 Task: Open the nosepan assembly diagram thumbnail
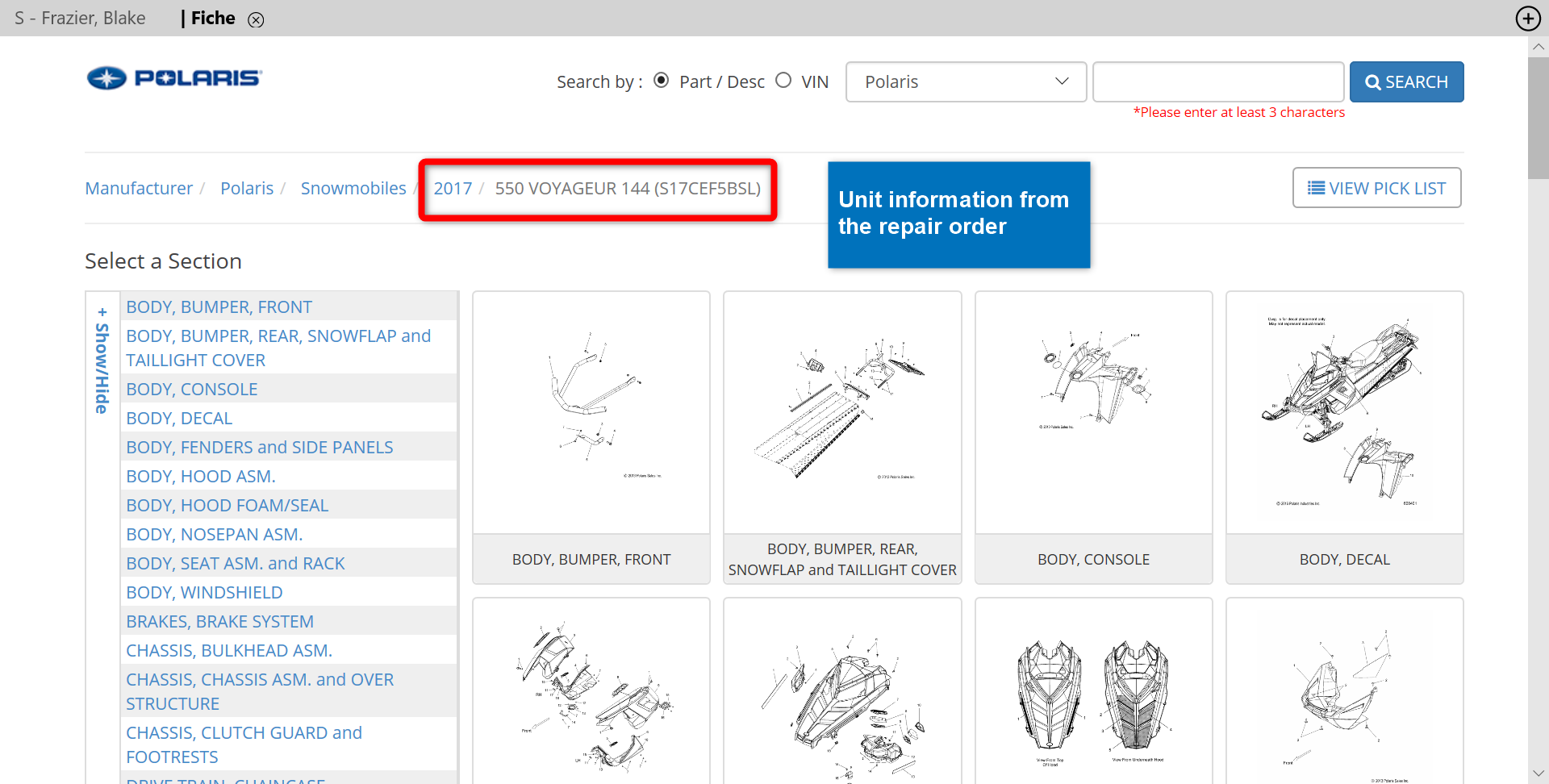(1345, 691)
